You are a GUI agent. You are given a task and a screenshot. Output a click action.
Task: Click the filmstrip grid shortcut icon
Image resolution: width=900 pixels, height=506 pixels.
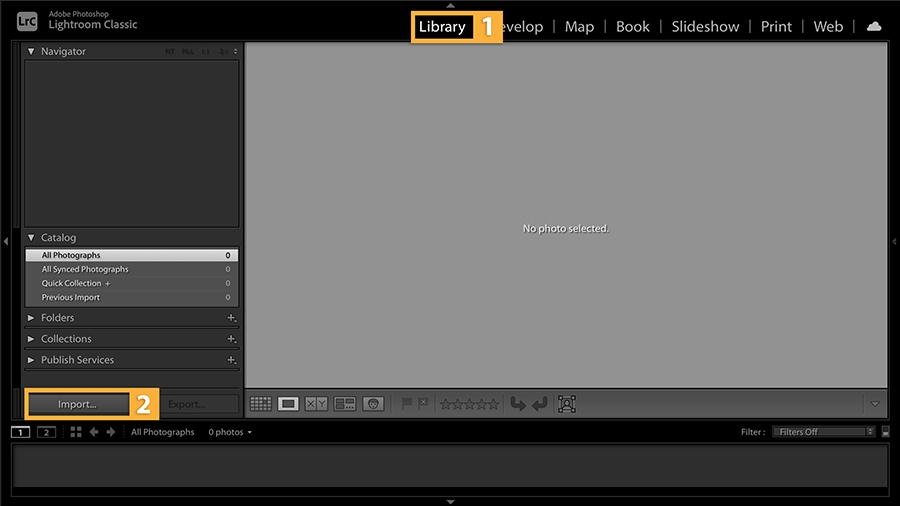click(x=76, y=432)
